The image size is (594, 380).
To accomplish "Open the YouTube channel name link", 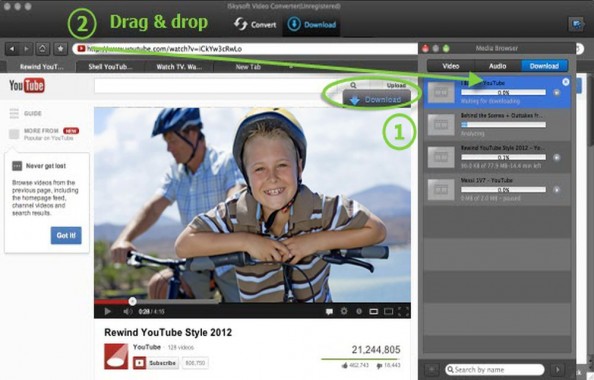I will (147, 347).
